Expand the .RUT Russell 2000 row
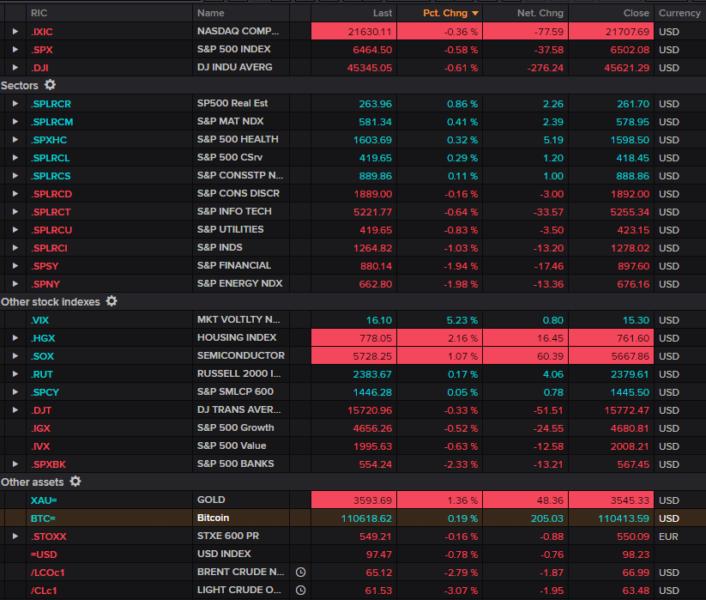Screen dimensions: 706x600 (x=15, y=374)
